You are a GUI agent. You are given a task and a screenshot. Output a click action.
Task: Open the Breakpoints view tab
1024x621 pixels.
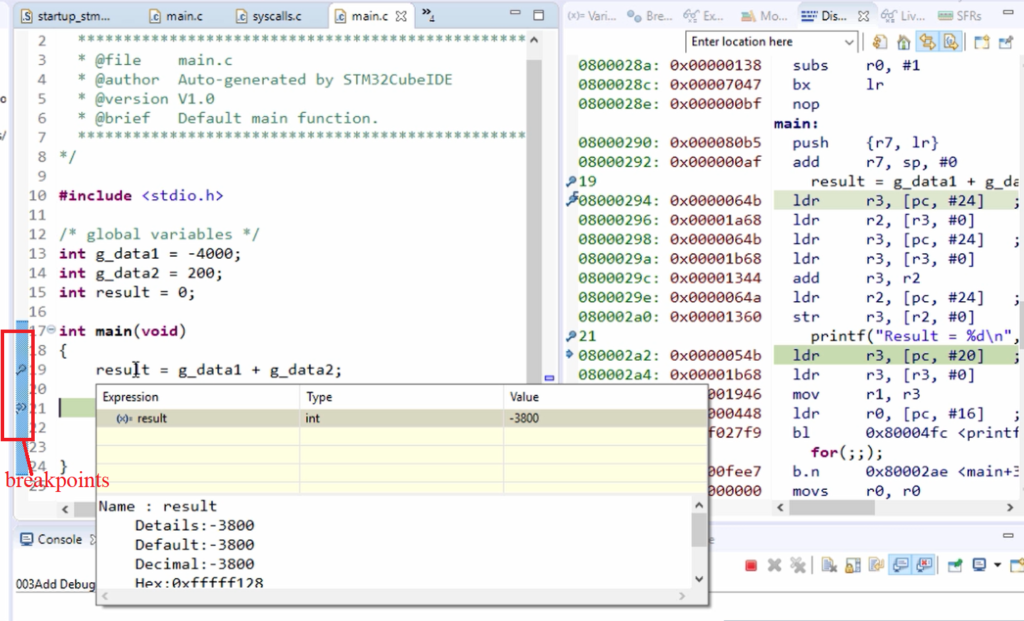click(x=650, y=16)
